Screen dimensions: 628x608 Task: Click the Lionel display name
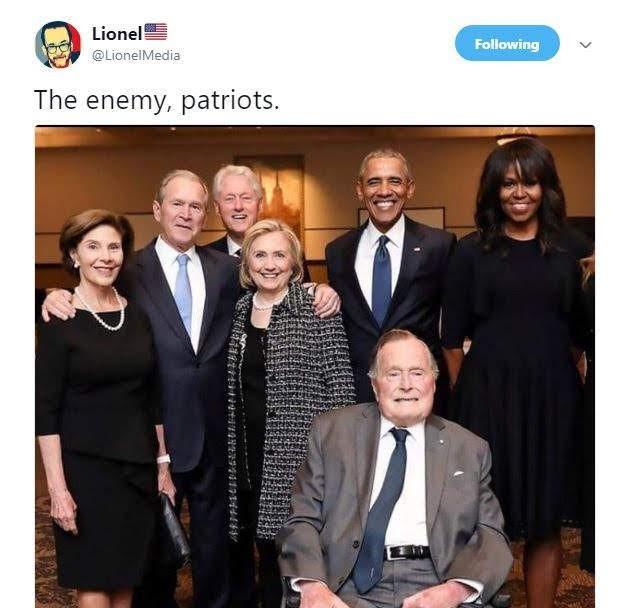tap(117, 33)
